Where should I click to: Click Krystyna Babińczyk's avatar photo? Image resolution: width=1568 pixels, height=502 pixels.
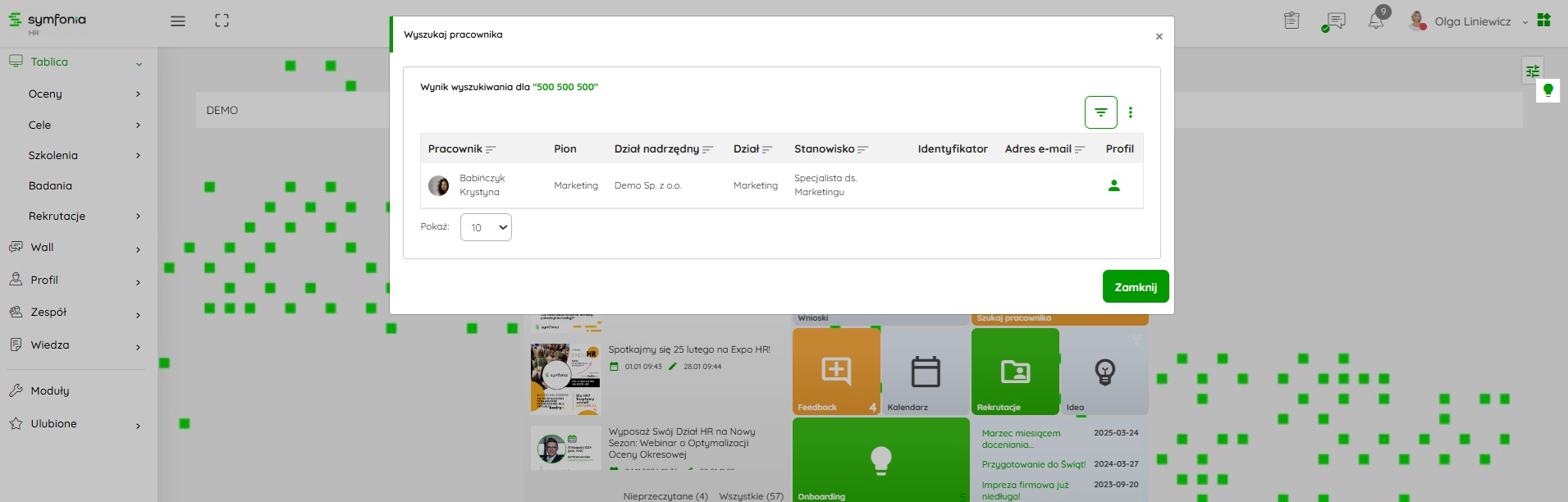(438, 185)
